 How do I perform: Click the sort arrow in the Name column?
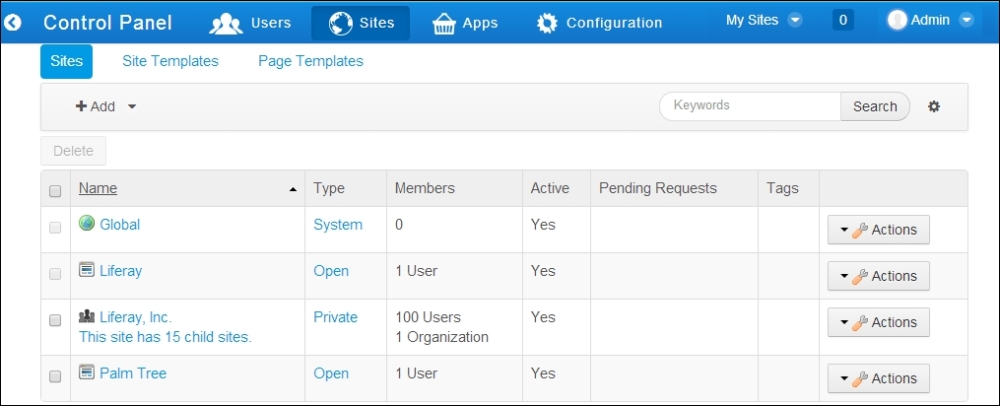coord(293,189)
